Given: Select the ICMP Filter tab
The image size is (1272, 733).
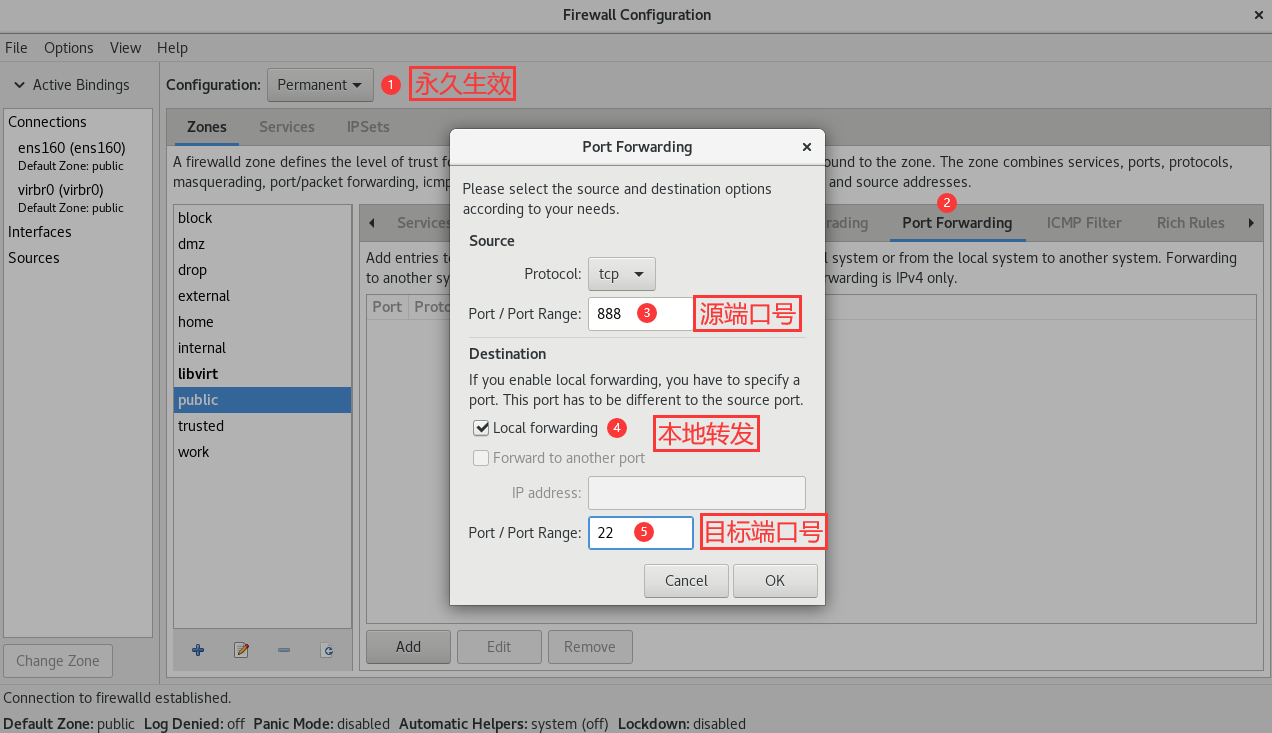Looking at the screenshot, I should pyautogui.click(x=1084, y=223).
